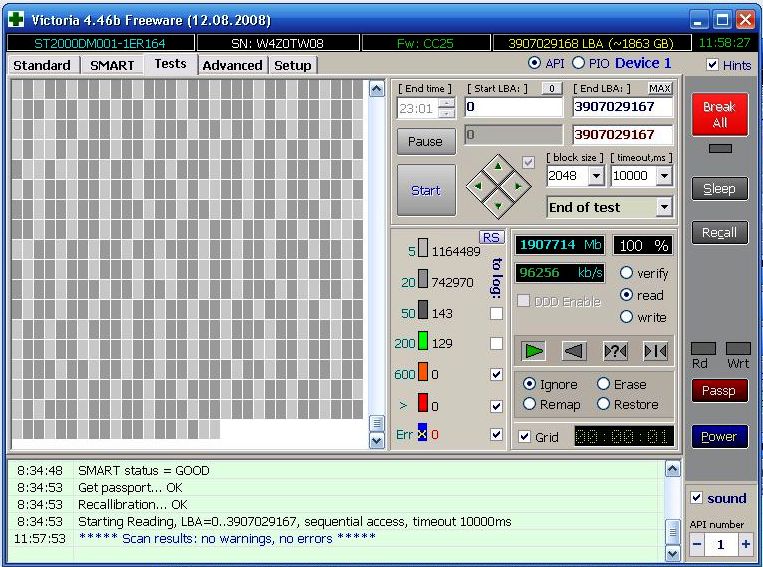The width and height of the screenshot is (763, 567).
Task: Switch to the Advanced tab
Action: pos(233,65)
